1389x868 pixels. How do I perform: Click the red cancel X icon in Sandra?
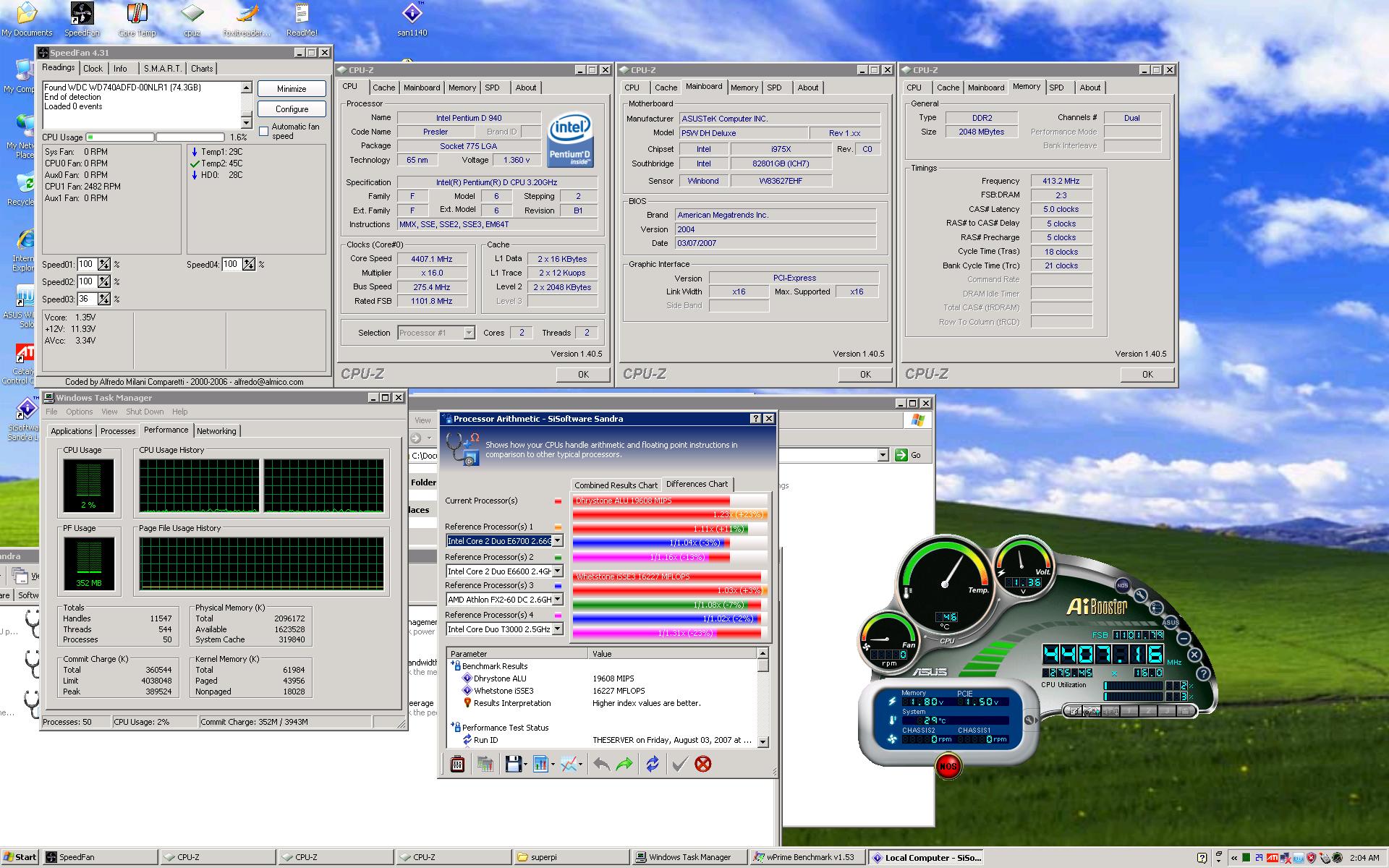(x=702, y=764)
